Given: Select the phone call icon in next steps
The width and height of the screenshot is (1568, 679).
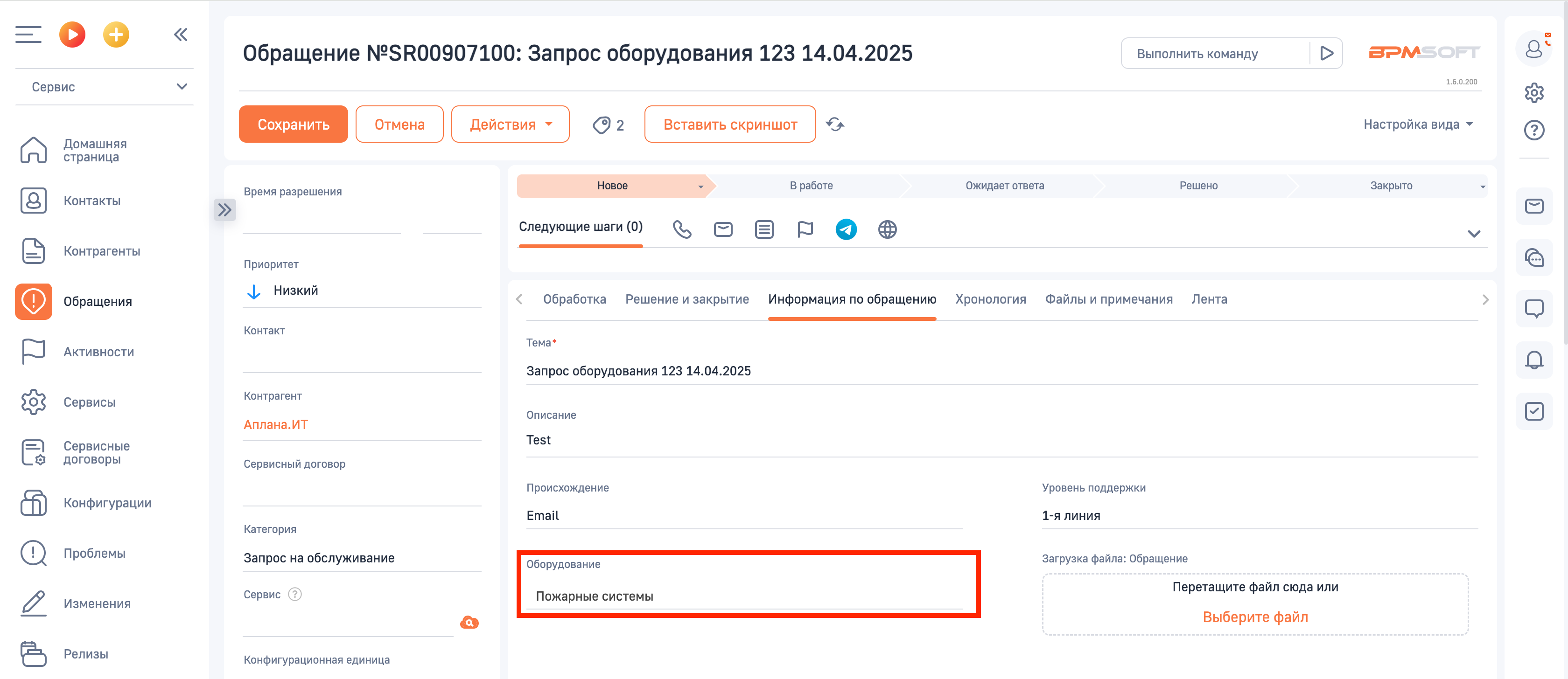Looking at the screenshot, I should (682, 229).
